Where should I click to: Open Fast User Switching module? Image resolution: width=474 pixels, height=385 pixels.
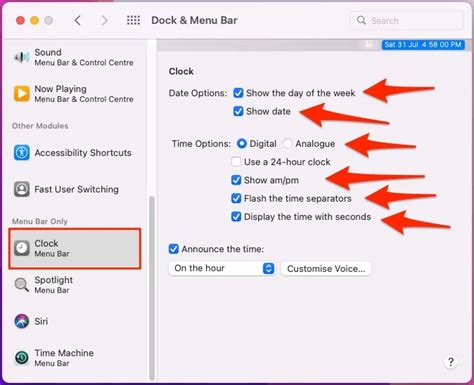[x=75, y=189]
